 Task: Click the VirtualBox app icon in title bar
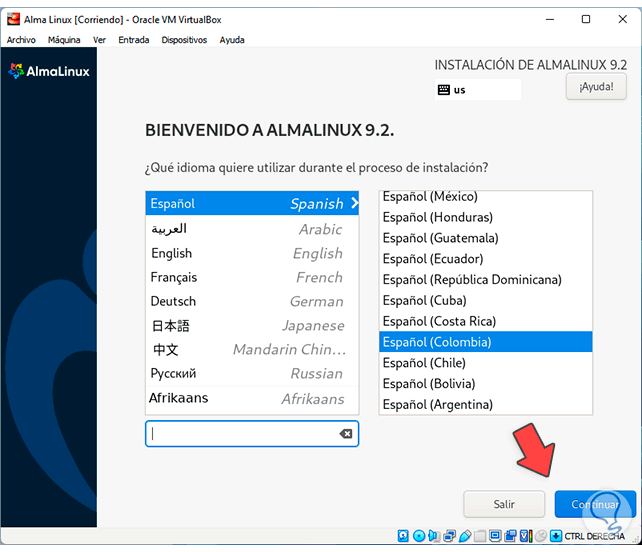pos(13,19)
